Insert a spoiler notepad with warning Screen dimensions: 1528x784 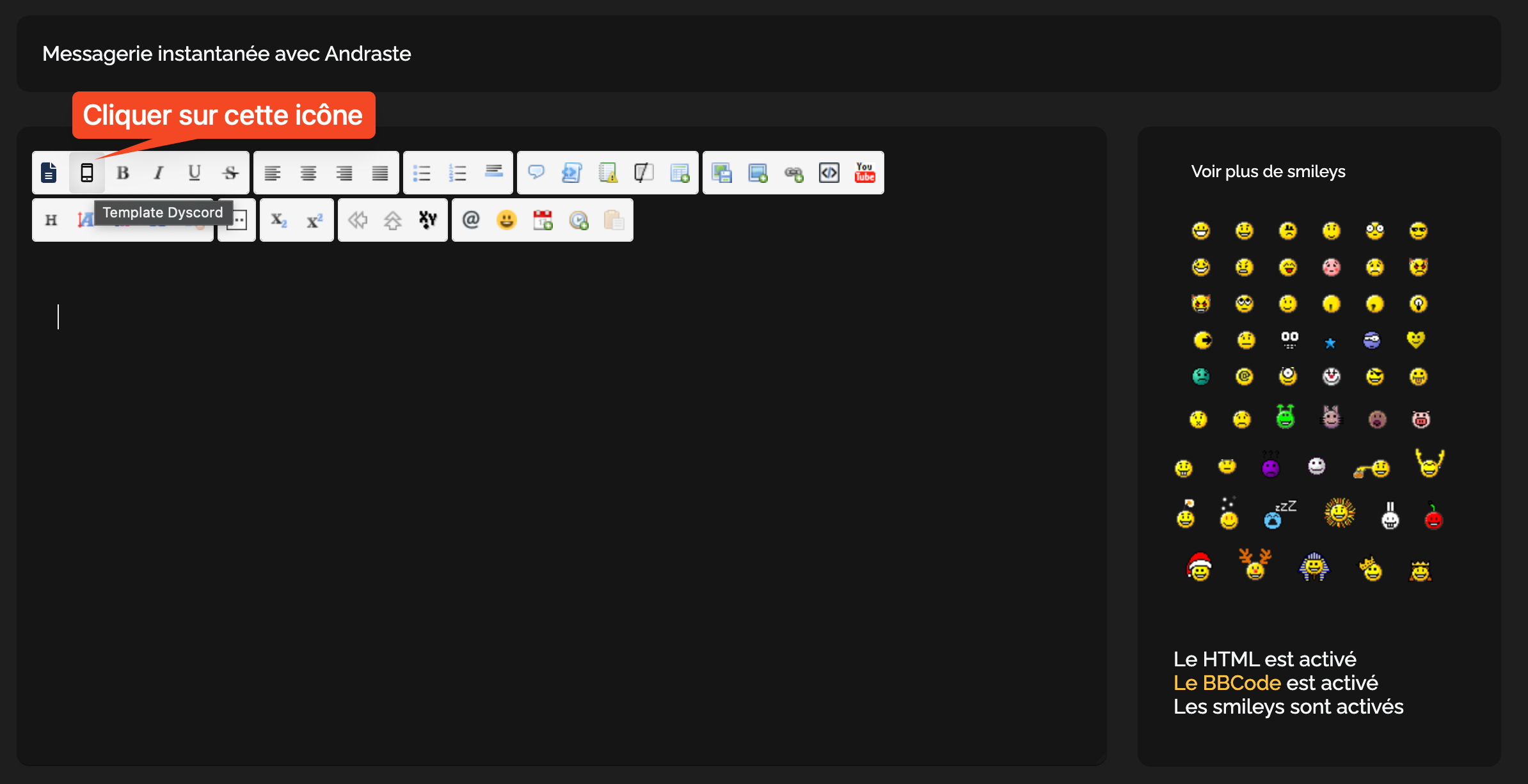(608, 173)
